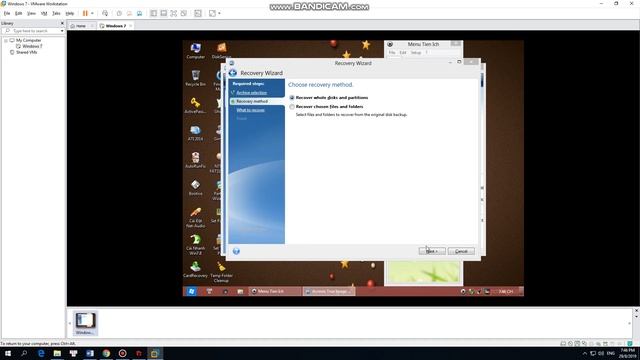Open the Archive selection step link

[251, 93]
